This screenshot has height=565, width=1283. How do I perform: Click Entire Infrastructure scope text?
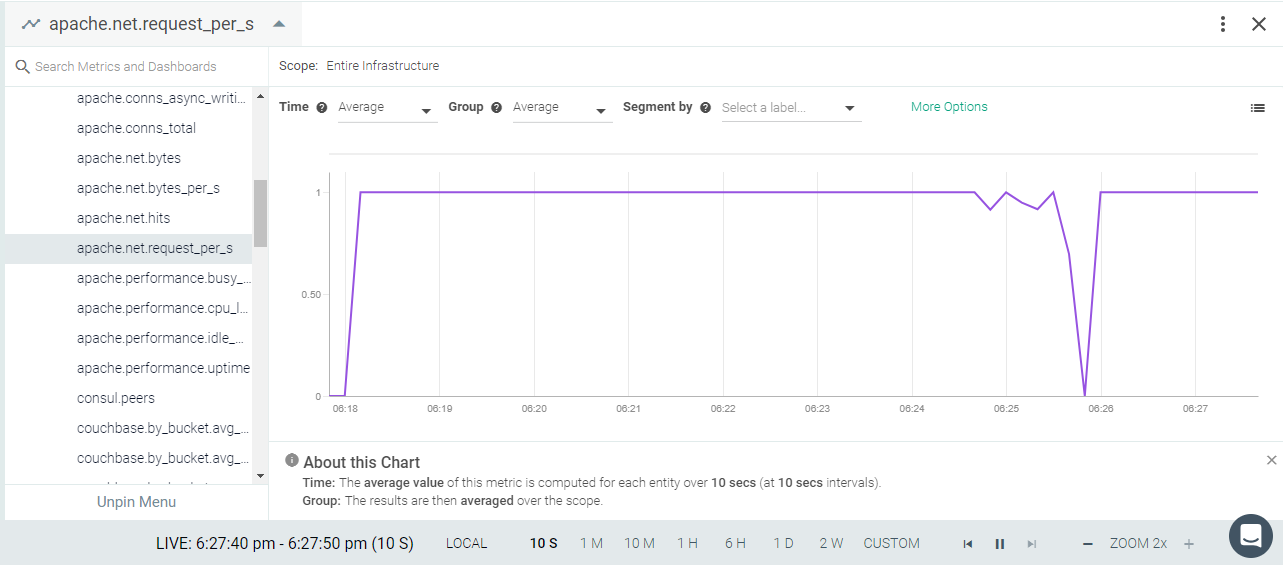pos(383,66)
